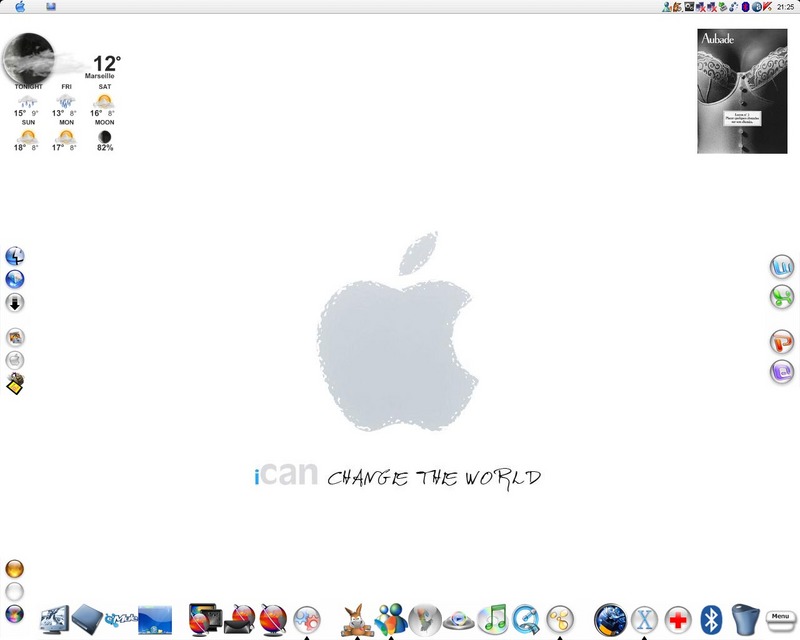The width and height of the screenshot is (800, 640).
Task: Open the red cross sphere icon
Action: 678,620
